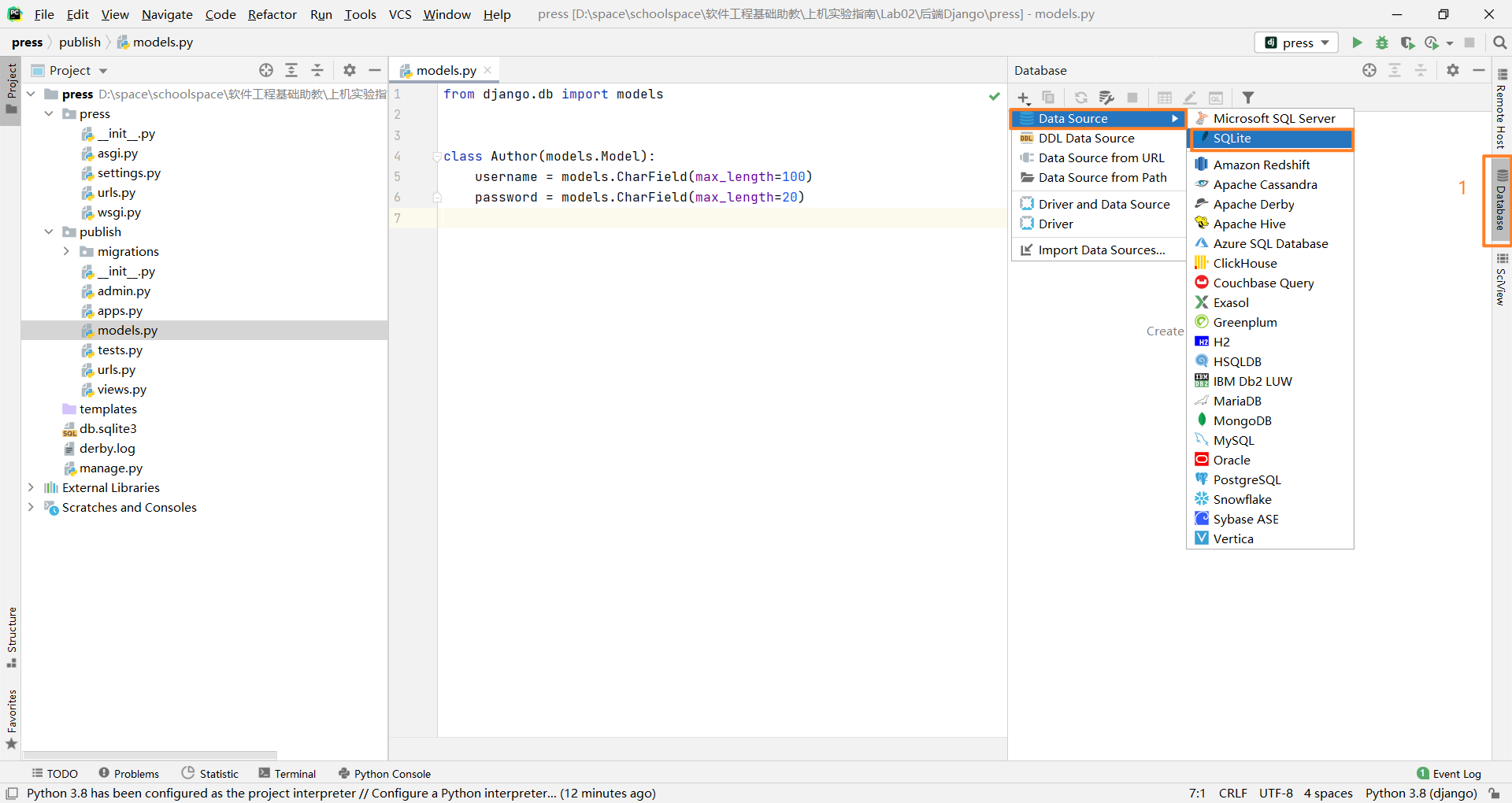Viewport: 1512px width, 803px height.
Task: Click the UTF-8 encoding indicator
Action: (1276, 793)
